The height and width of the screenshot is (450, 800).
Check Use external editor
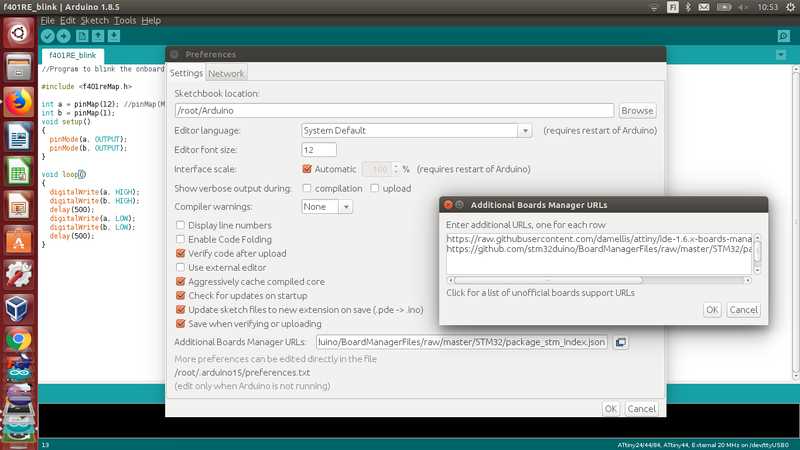tap(180, 267)
